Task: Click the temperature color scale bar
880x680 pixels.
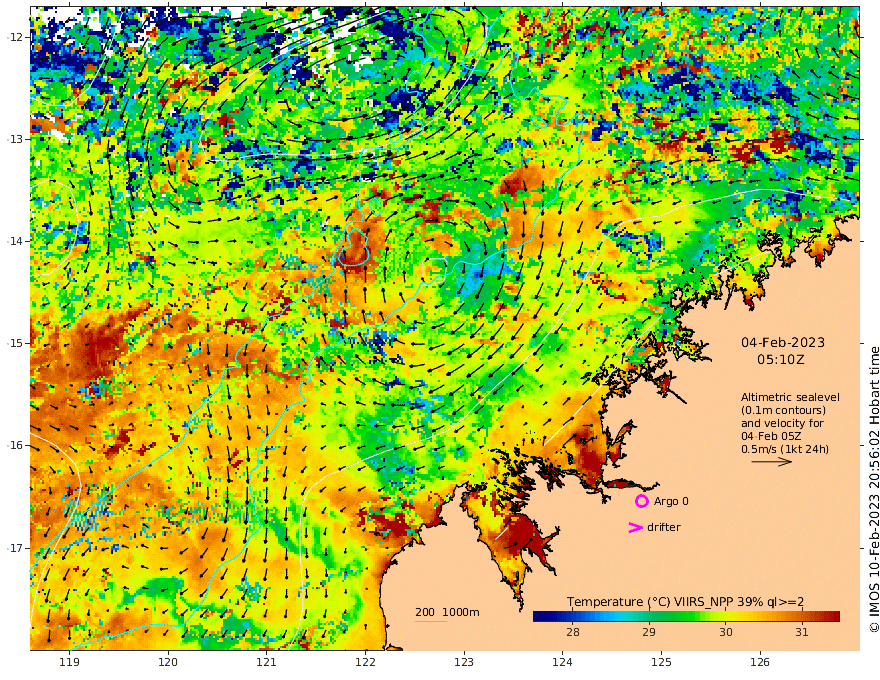Action: (686, 617)
